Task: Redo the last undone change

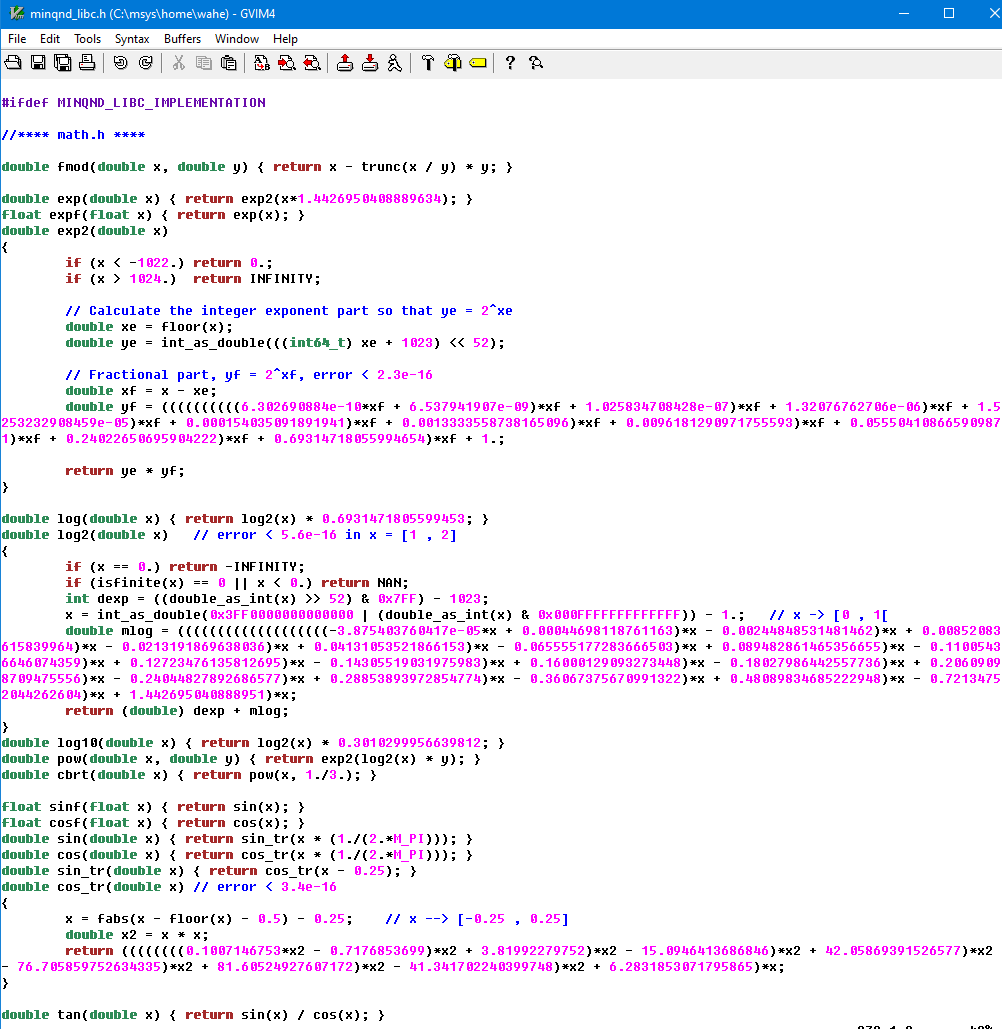Action: (x=146, y=63)
